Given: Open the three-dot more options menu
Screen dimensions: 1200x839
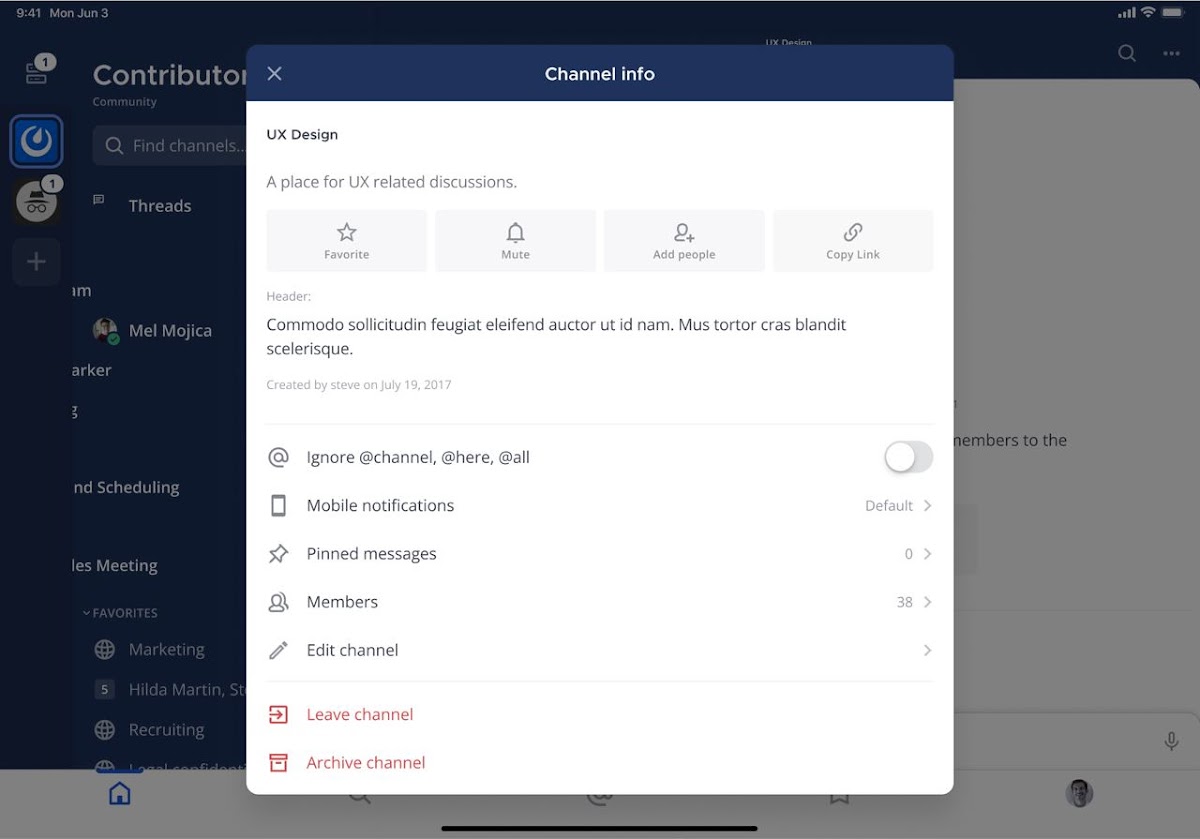Looking at the screenshot, I should [1171, 54].
